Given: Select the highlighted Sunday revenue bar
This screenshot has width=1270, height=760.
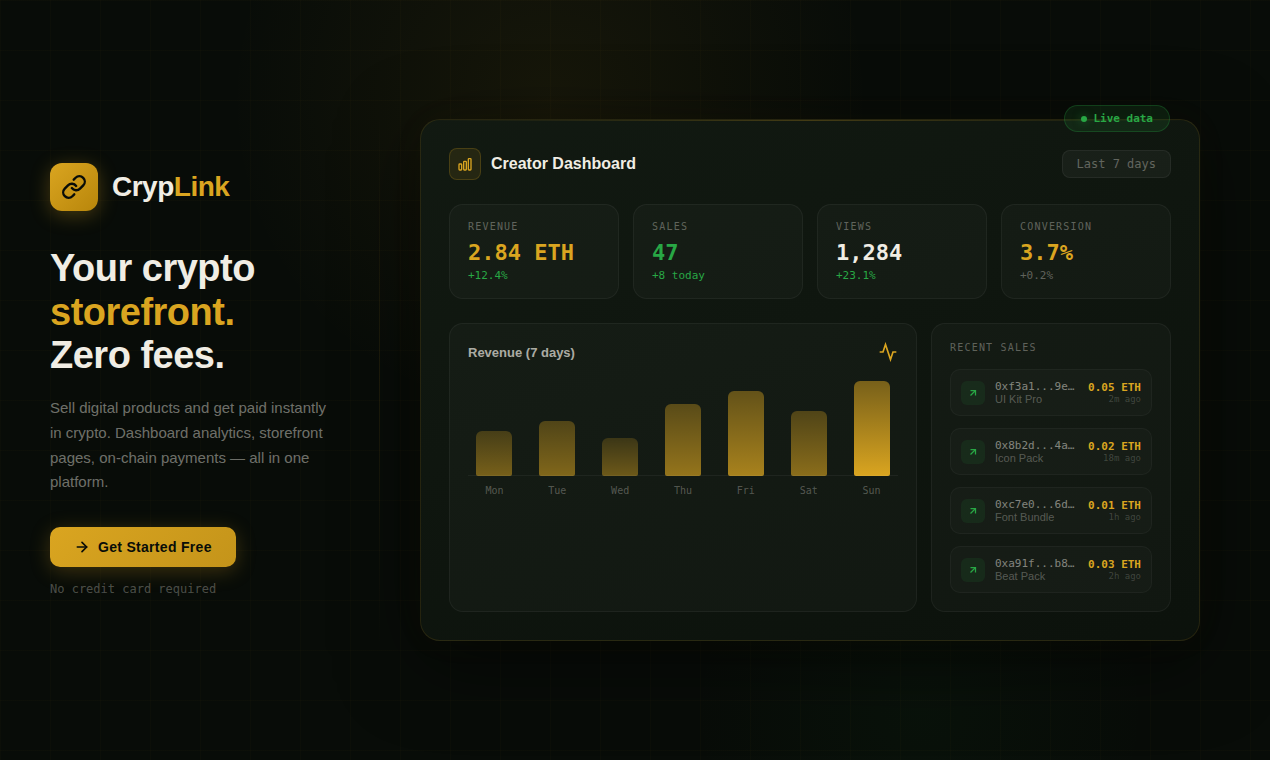Looking at the screenshot, I should click(x=872, y=429).
